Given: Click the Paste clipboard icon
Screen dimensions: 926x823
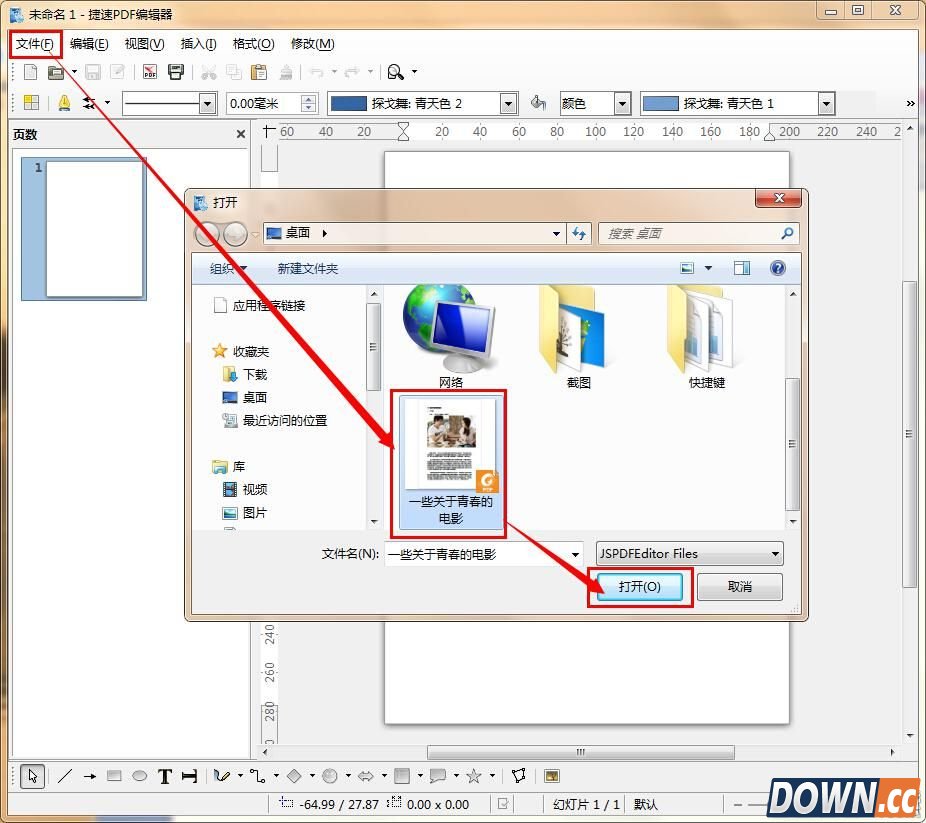Looking at the screenshot, I should 259,72.
